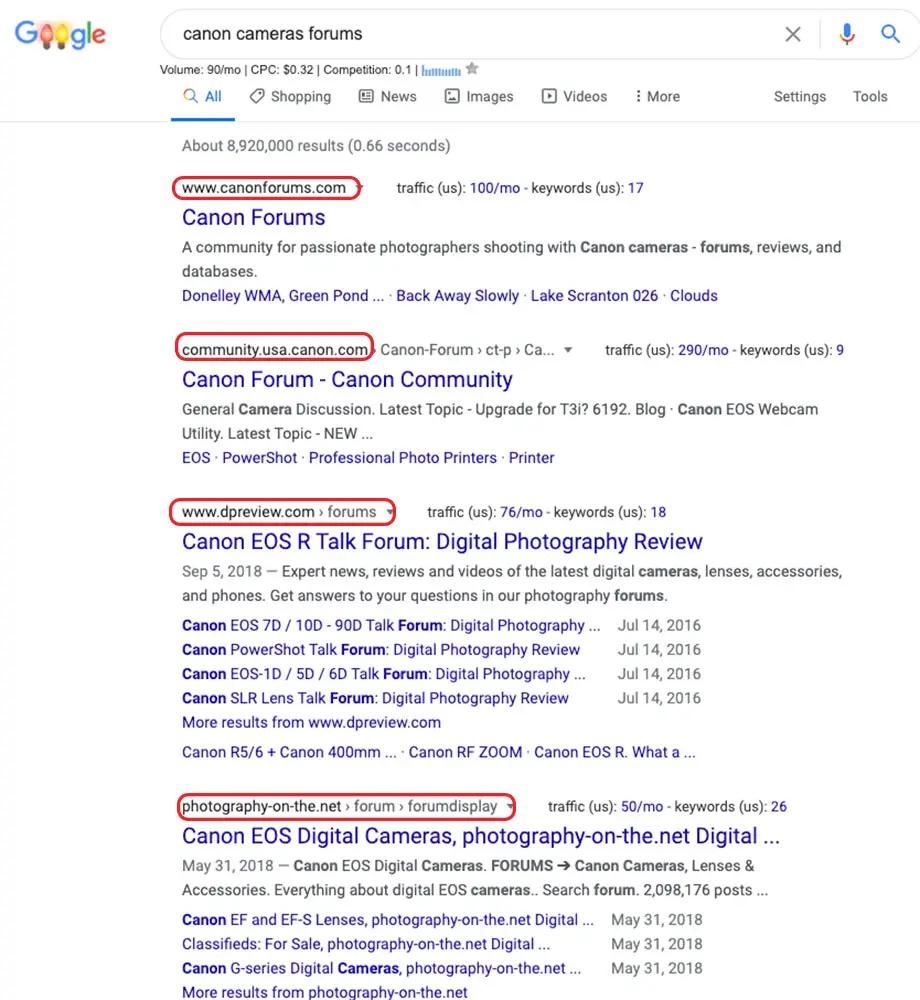The height and width of the screenshot is (1000, 920).
Task: Click 76/mo traffic value for dpreview
Action: click(x=521, y=512)
